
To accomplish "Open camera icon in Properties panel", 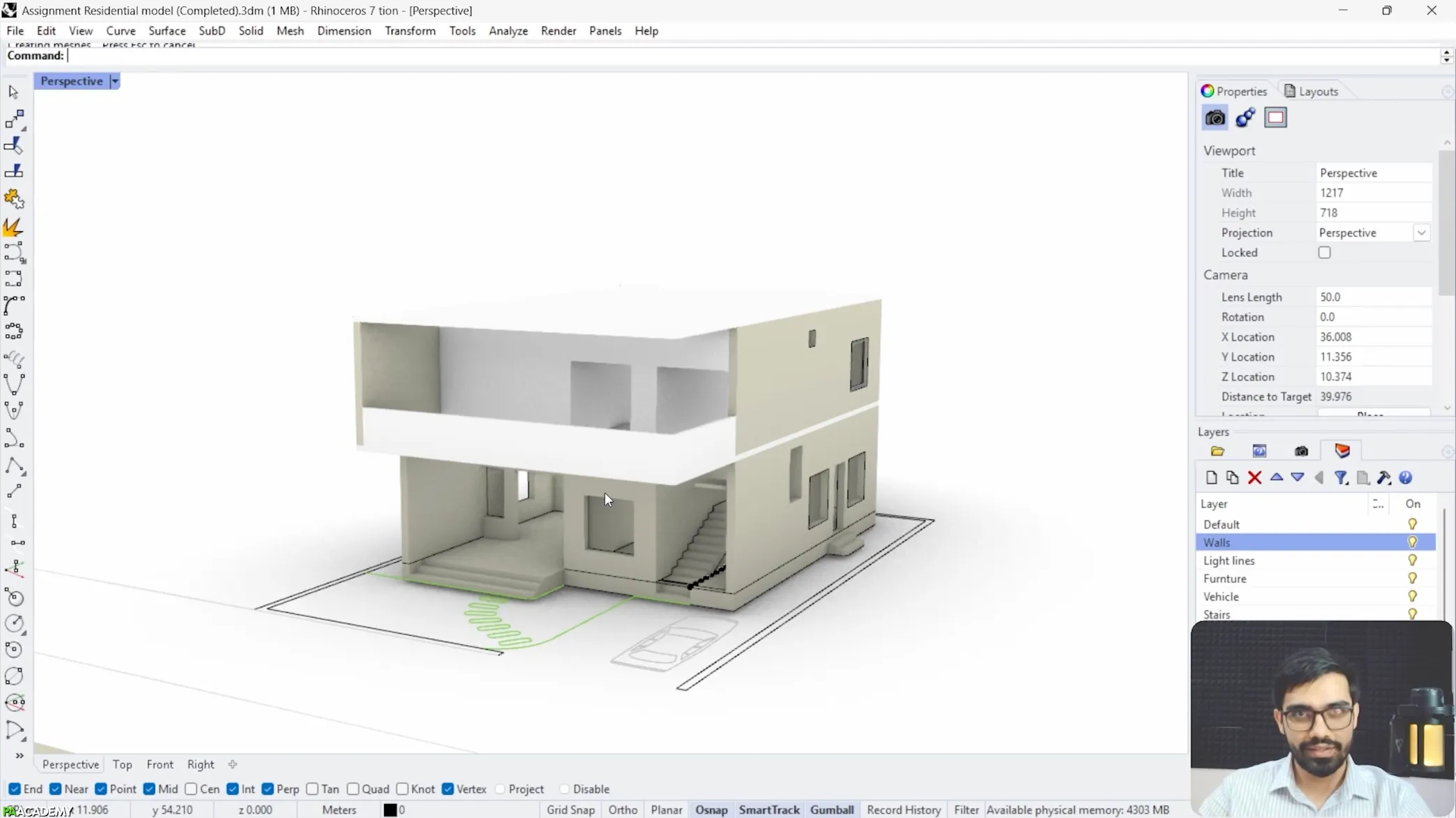I will tap(1214, 118).
